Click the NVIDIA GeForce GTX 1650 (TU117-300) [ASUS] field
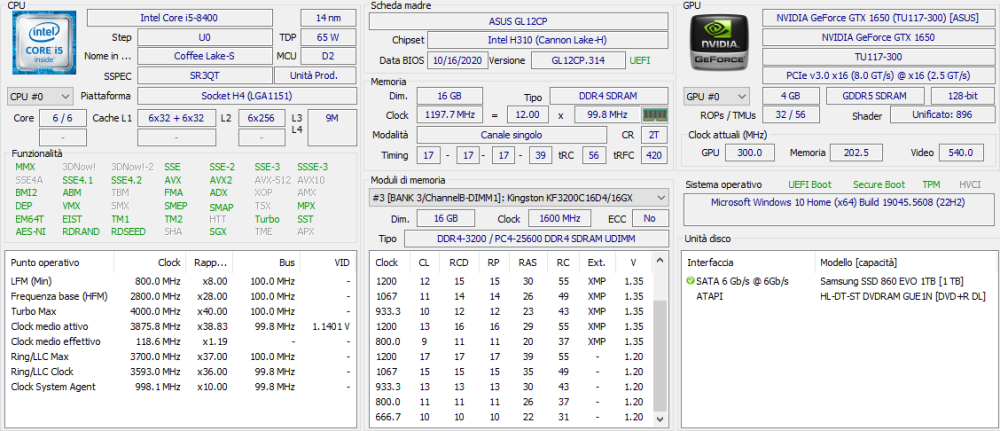 (x=878, y=18)
